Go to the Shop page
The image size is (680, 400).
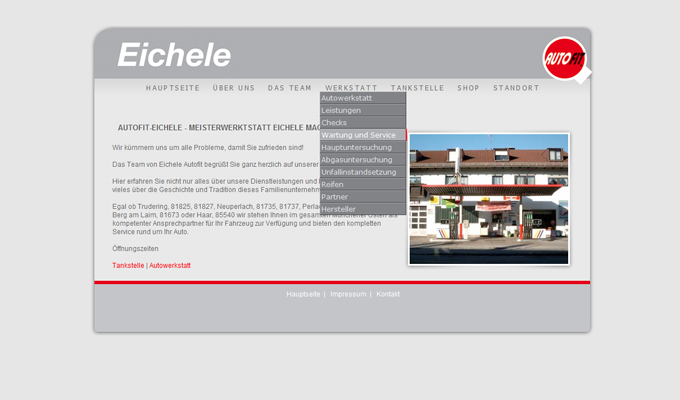point(468,88)
